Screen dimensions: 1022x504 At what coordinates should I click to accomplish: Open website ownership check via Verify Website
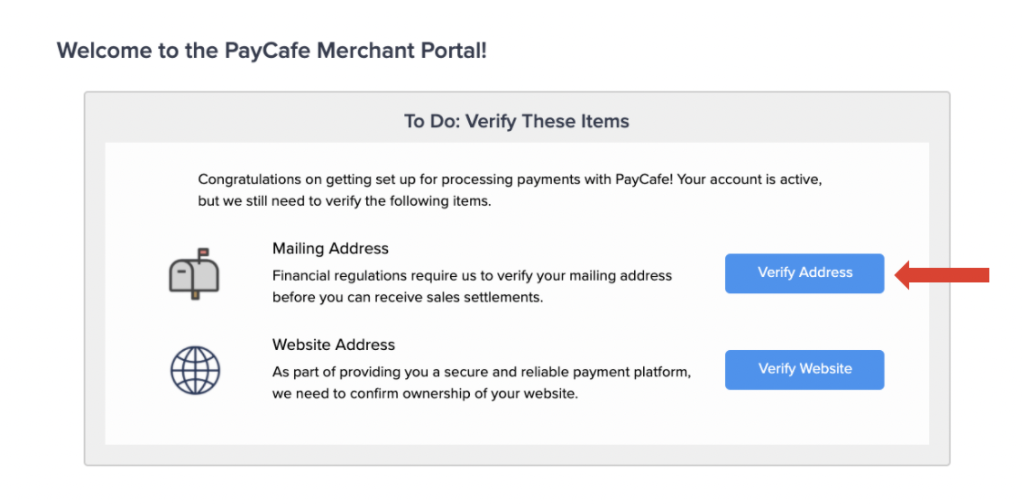(804, 369)
